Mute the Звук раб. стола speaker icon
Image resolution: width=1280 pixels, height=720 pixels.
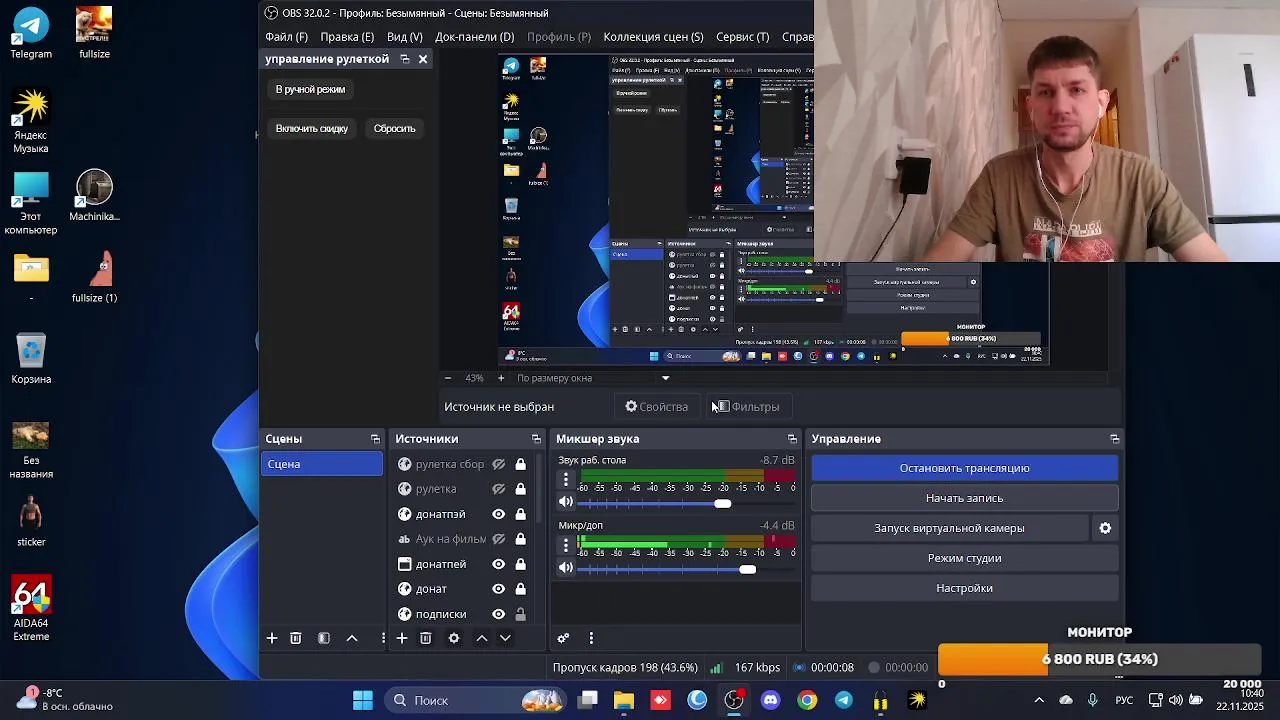click(x=566, y=502)
